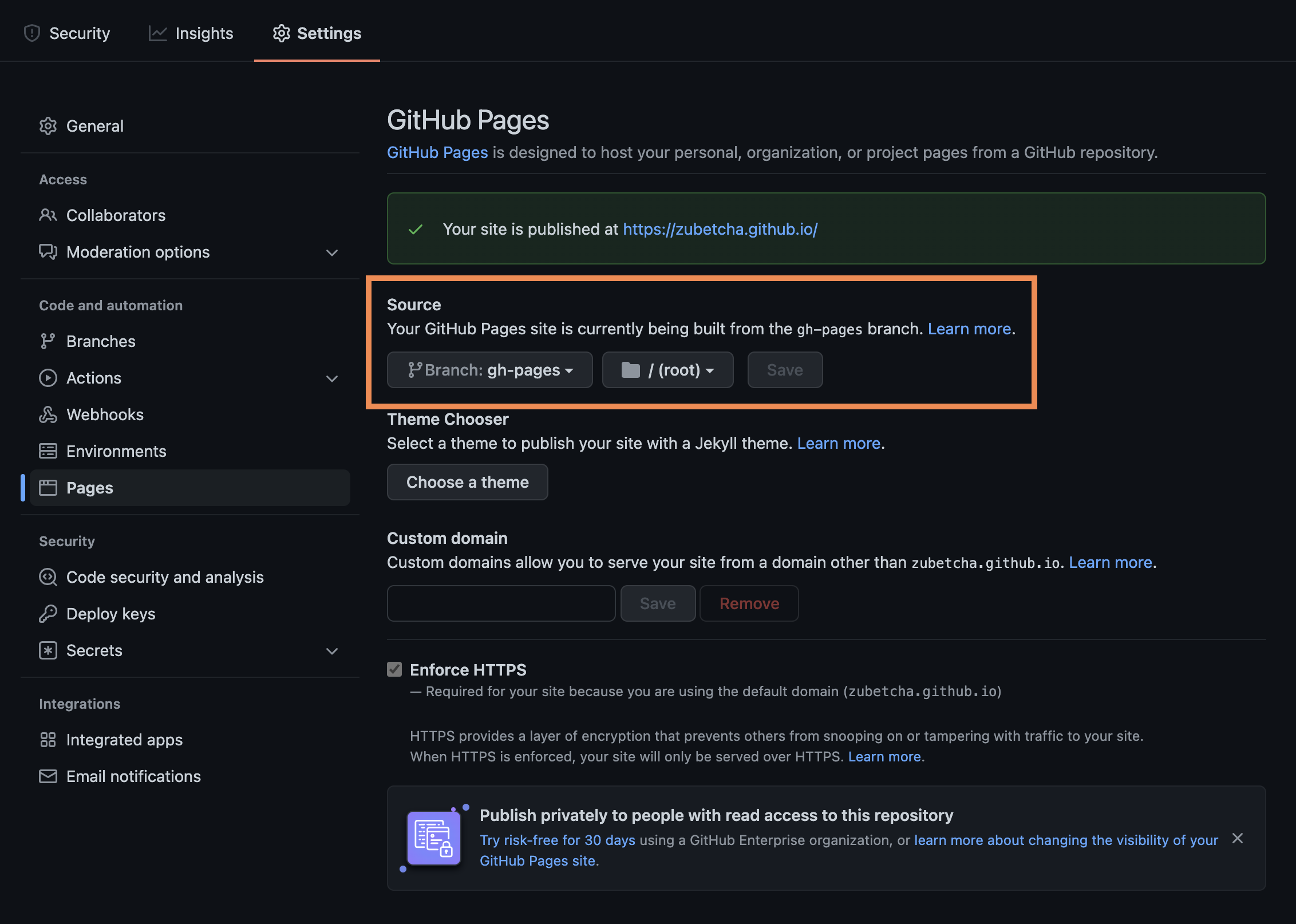Screen dimensions: 1296x924
Task: Click the Integrated apps grid icon
Action: [48, 740]
